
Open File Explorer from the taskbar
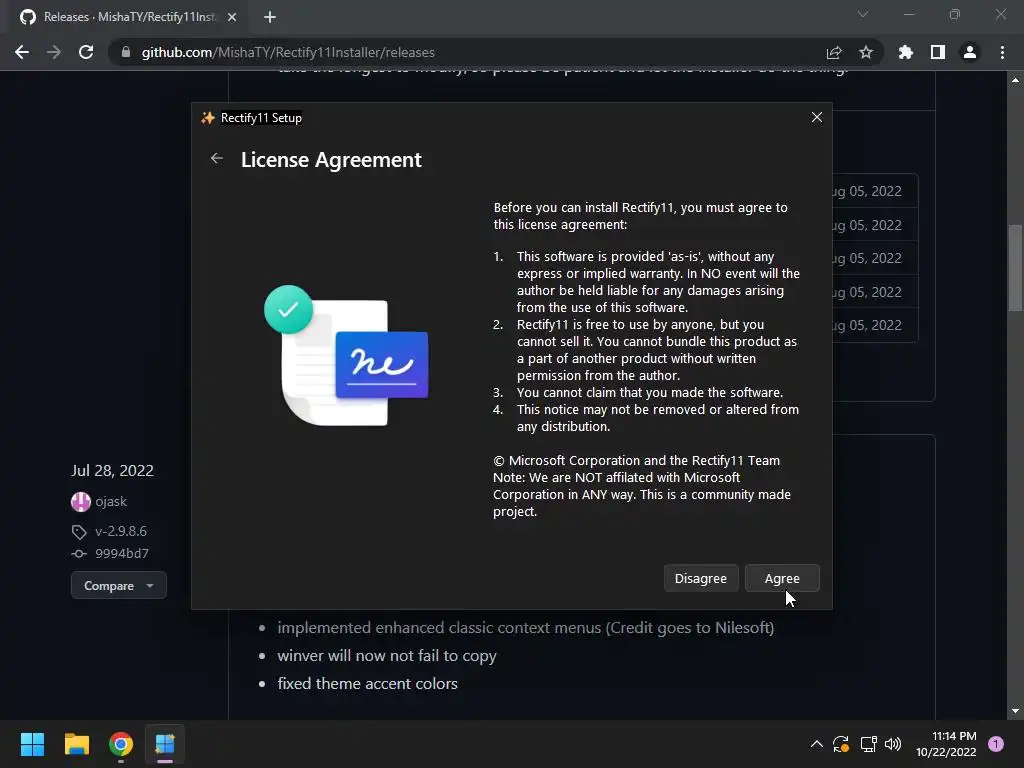point(76,744)
